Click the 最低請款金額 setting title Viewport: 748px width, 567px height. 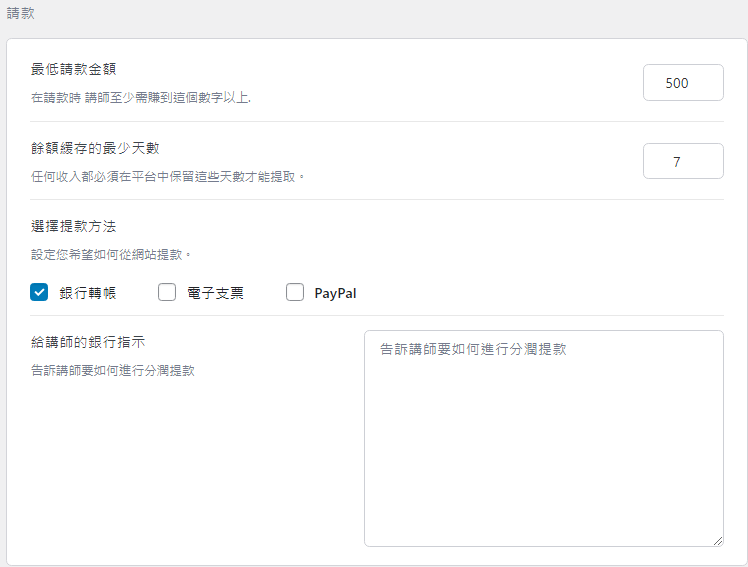[73, 69]
